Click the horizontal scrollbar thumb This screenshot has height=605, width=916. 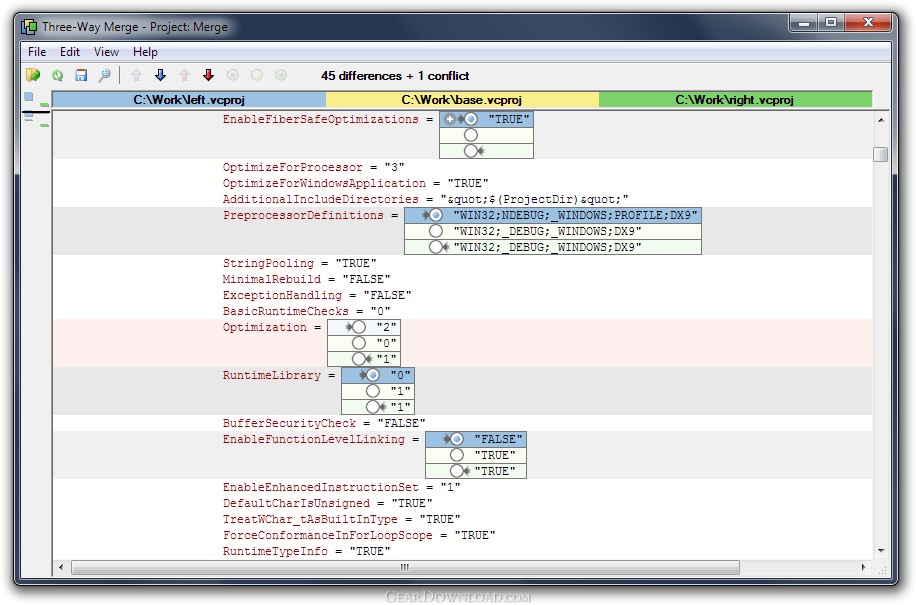click(x=405, y=567)
